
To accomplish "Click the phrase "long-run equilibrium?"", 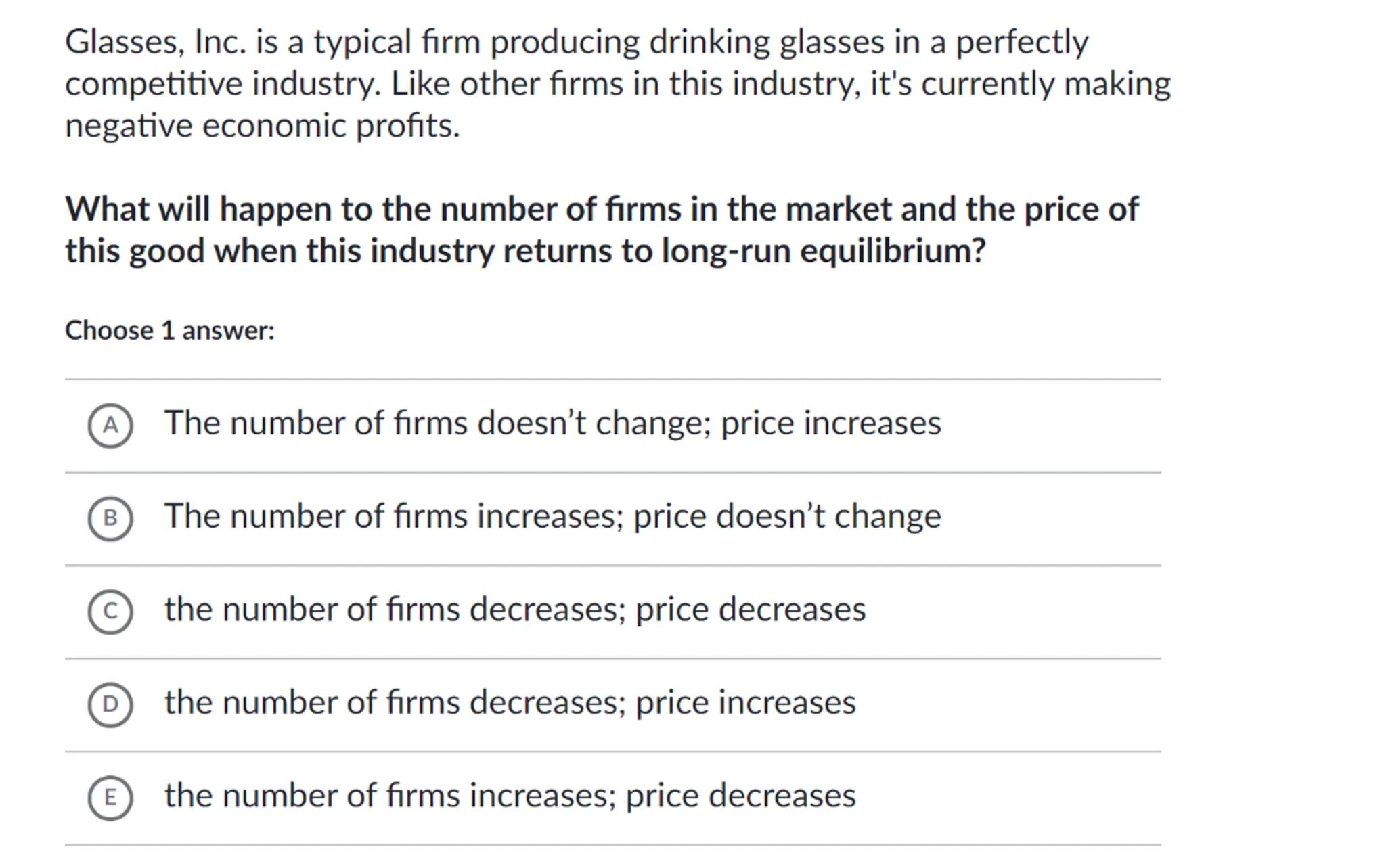I will pos(823,252).
